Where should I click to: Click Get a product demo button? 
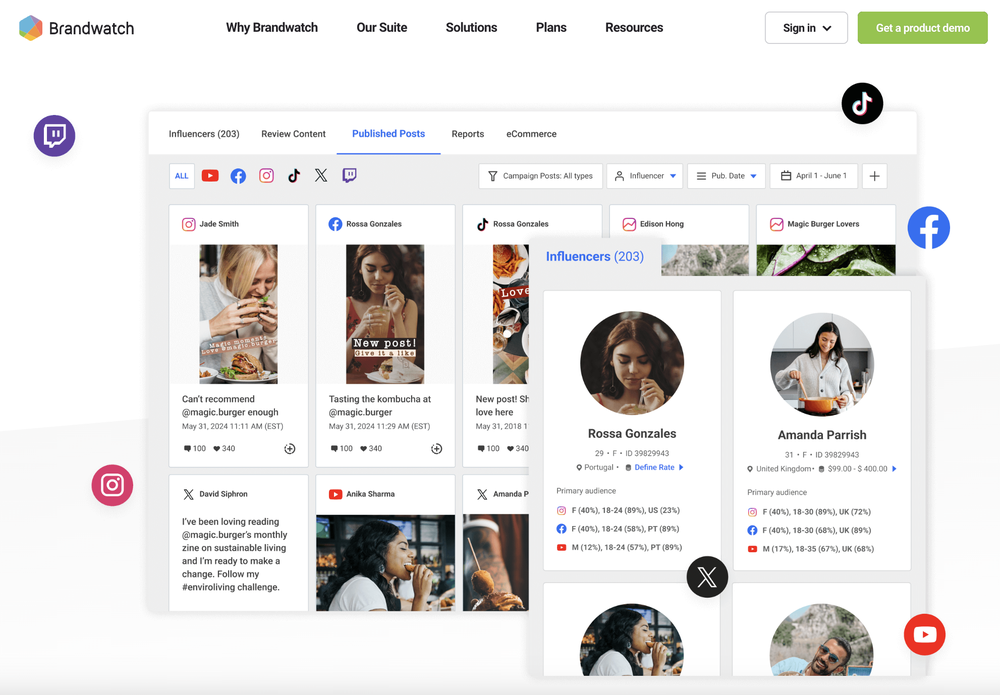click(922, 28)
